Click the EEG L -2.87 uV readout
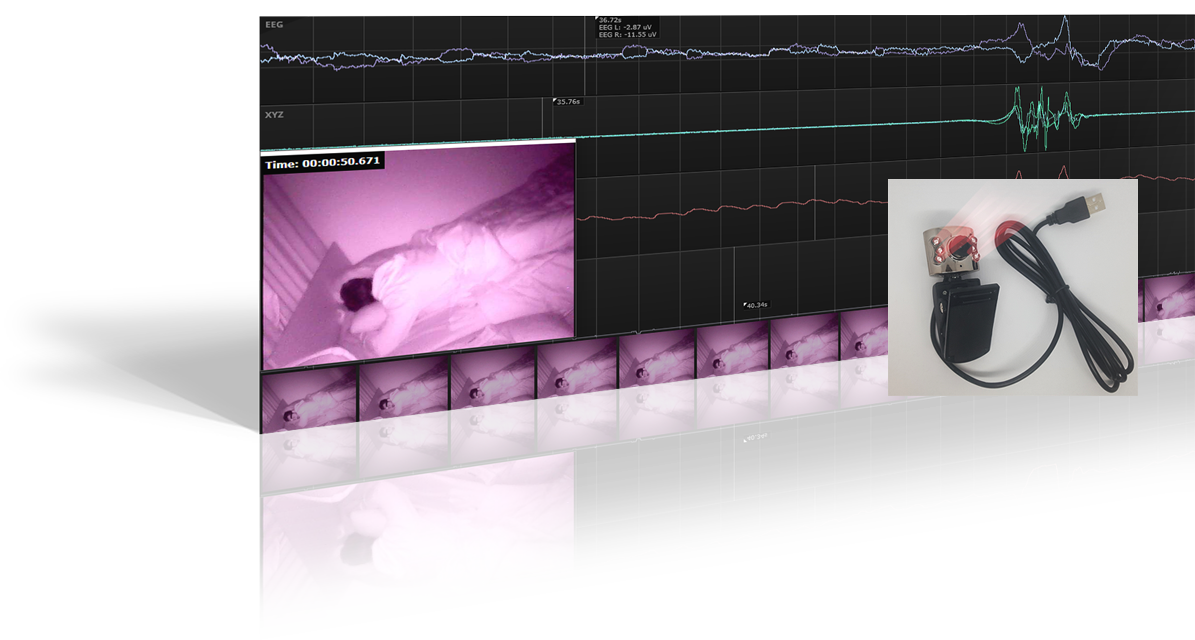The width and height of the screenshot is (1195, 640). coord(627,27)
